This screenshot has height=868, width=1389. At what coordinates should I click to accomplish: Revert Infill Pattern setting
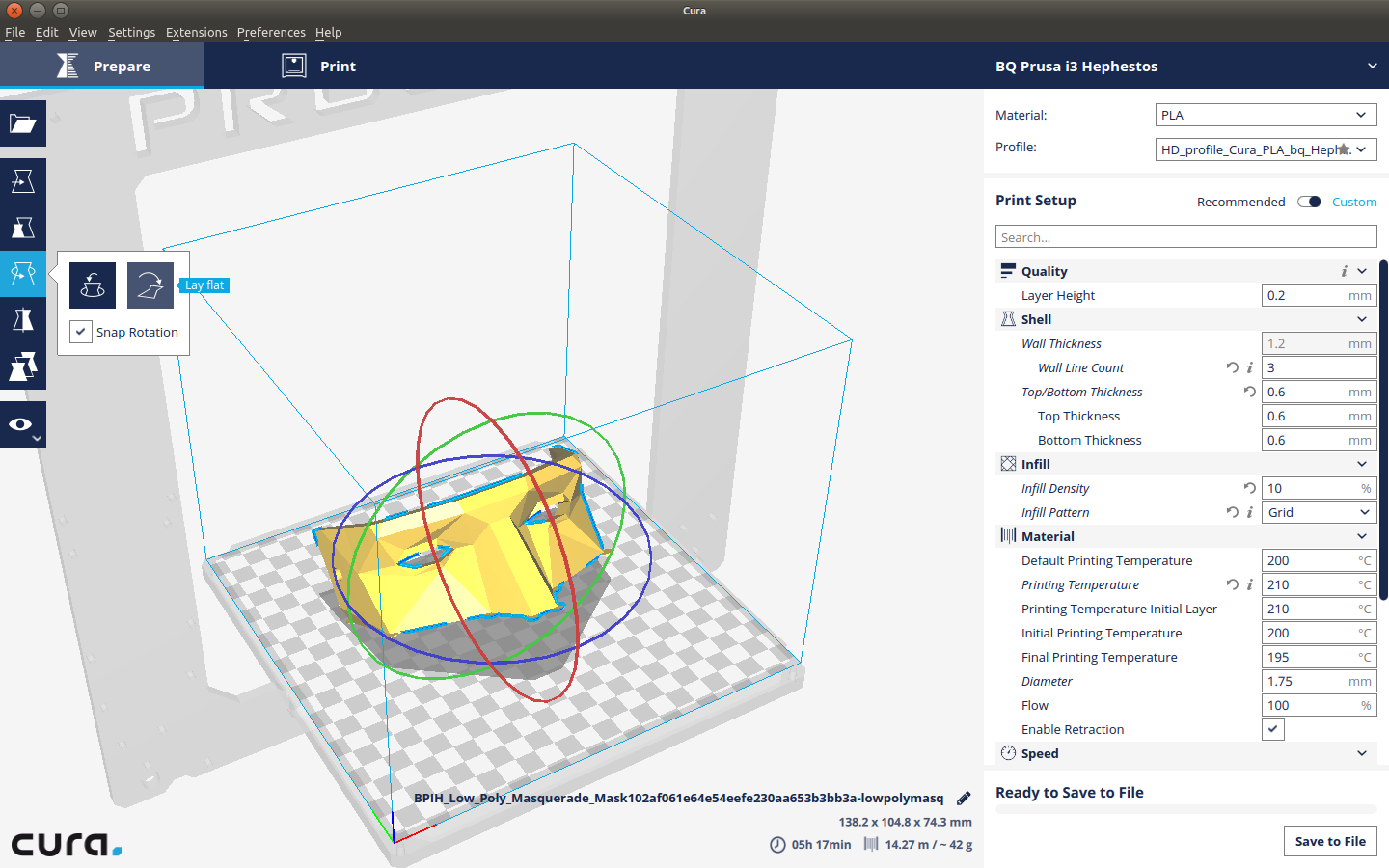pos(1232,512)
